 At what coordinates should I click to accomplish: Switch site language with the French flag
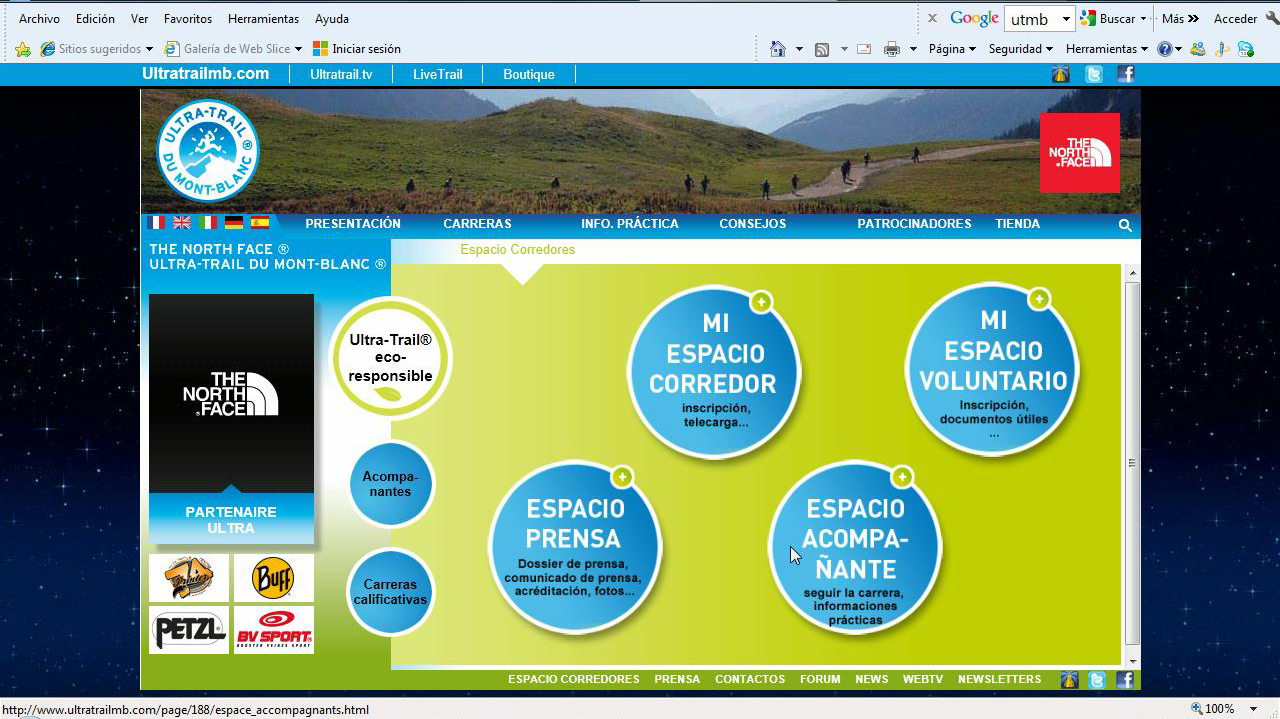click(156, 223)
